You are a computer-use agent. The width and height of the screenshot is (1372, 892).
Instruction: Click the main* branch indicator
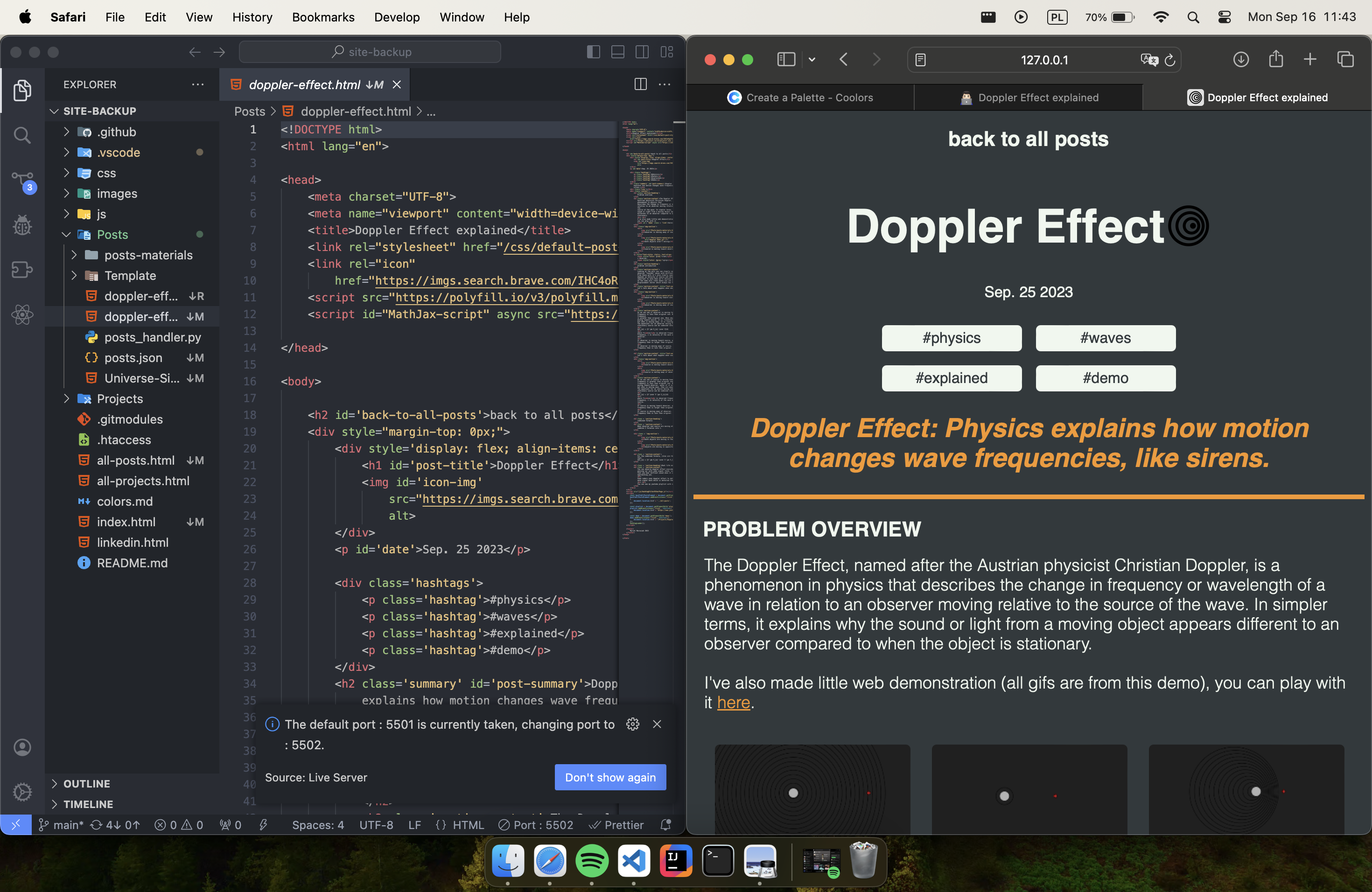coord(61,824)
